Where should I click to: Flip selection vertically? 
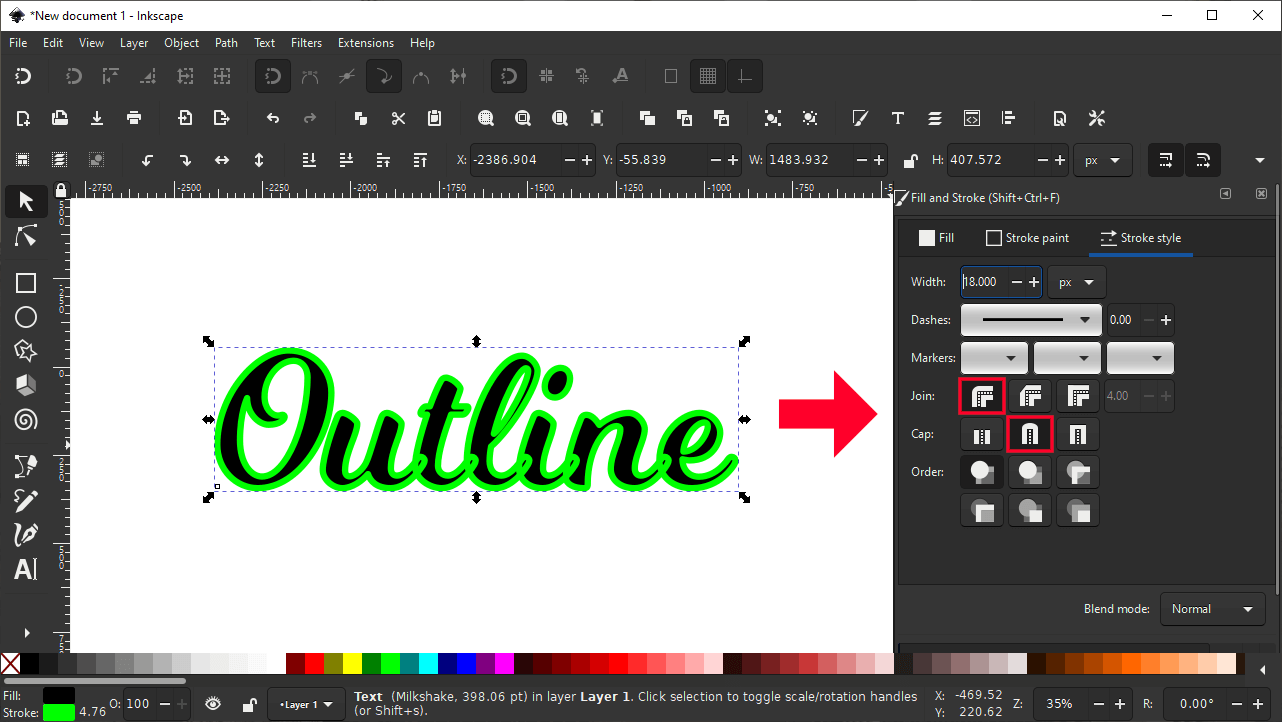click(259, 160)
